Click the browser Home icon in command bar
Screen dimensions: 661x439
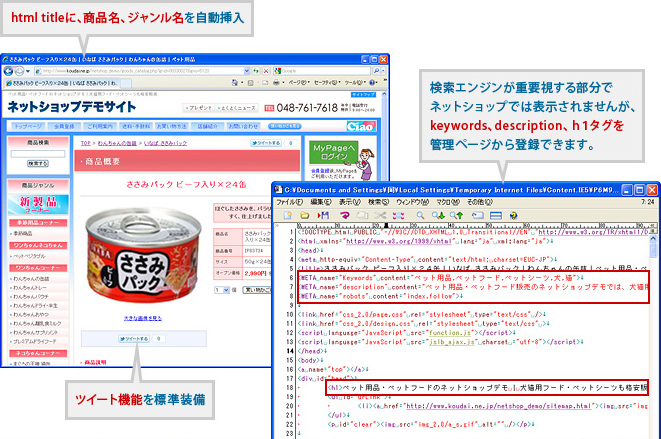[235, 83]
